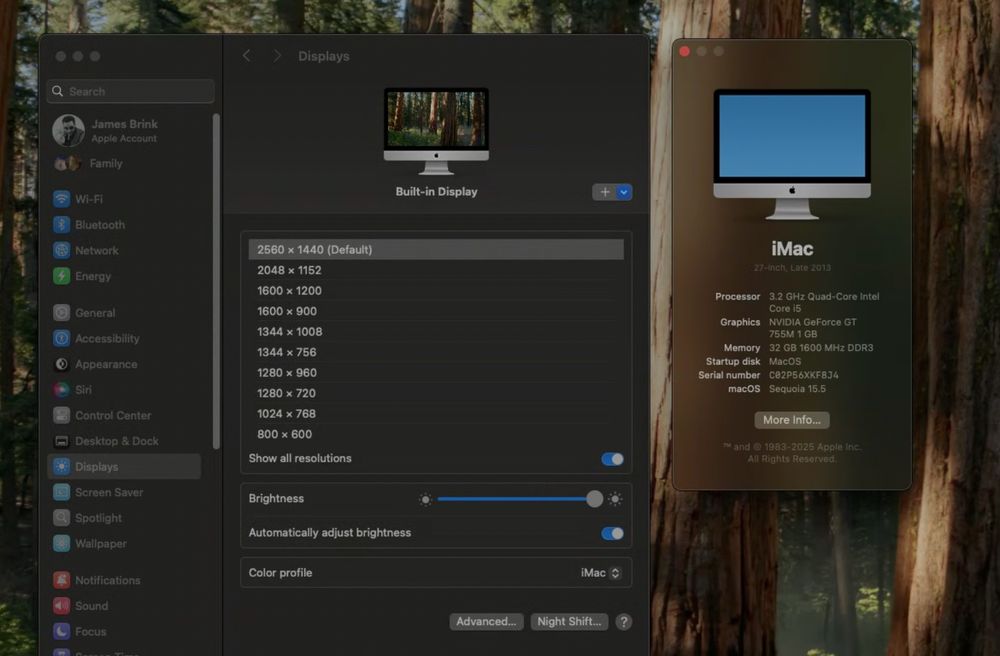Expand the add display chevron menu
The height and width of the screenshot is (656, 1000).
624,192
